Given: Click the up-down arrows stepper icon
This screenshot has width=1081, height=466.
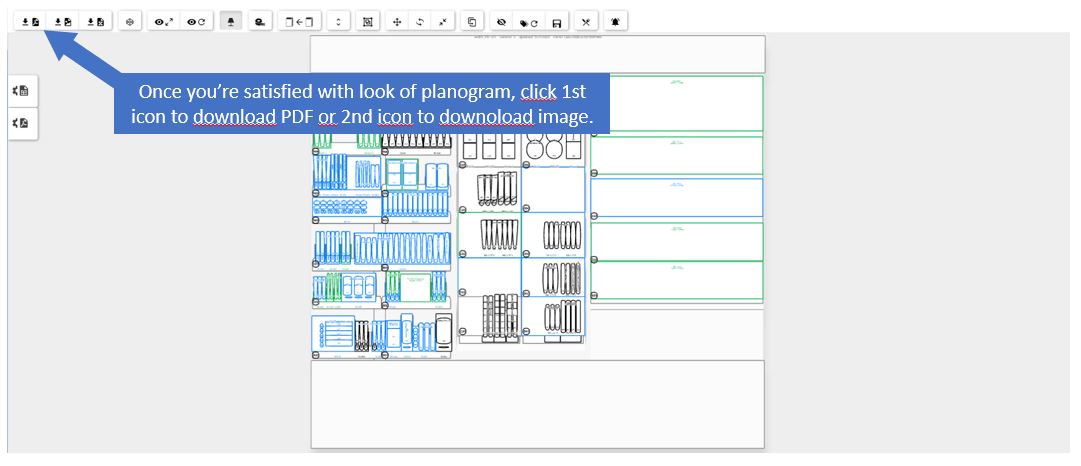Looking at the screenshot, I should coord(339,21).
